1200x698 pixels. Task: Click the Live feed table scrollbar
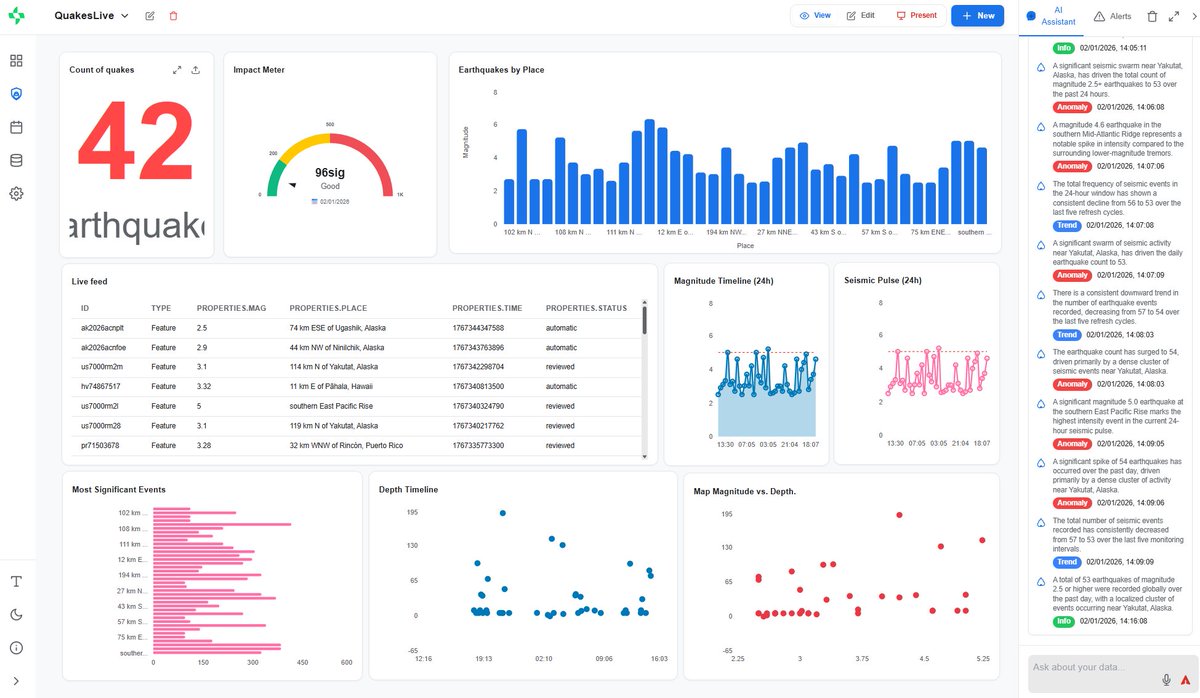click(x=645, y=322)
